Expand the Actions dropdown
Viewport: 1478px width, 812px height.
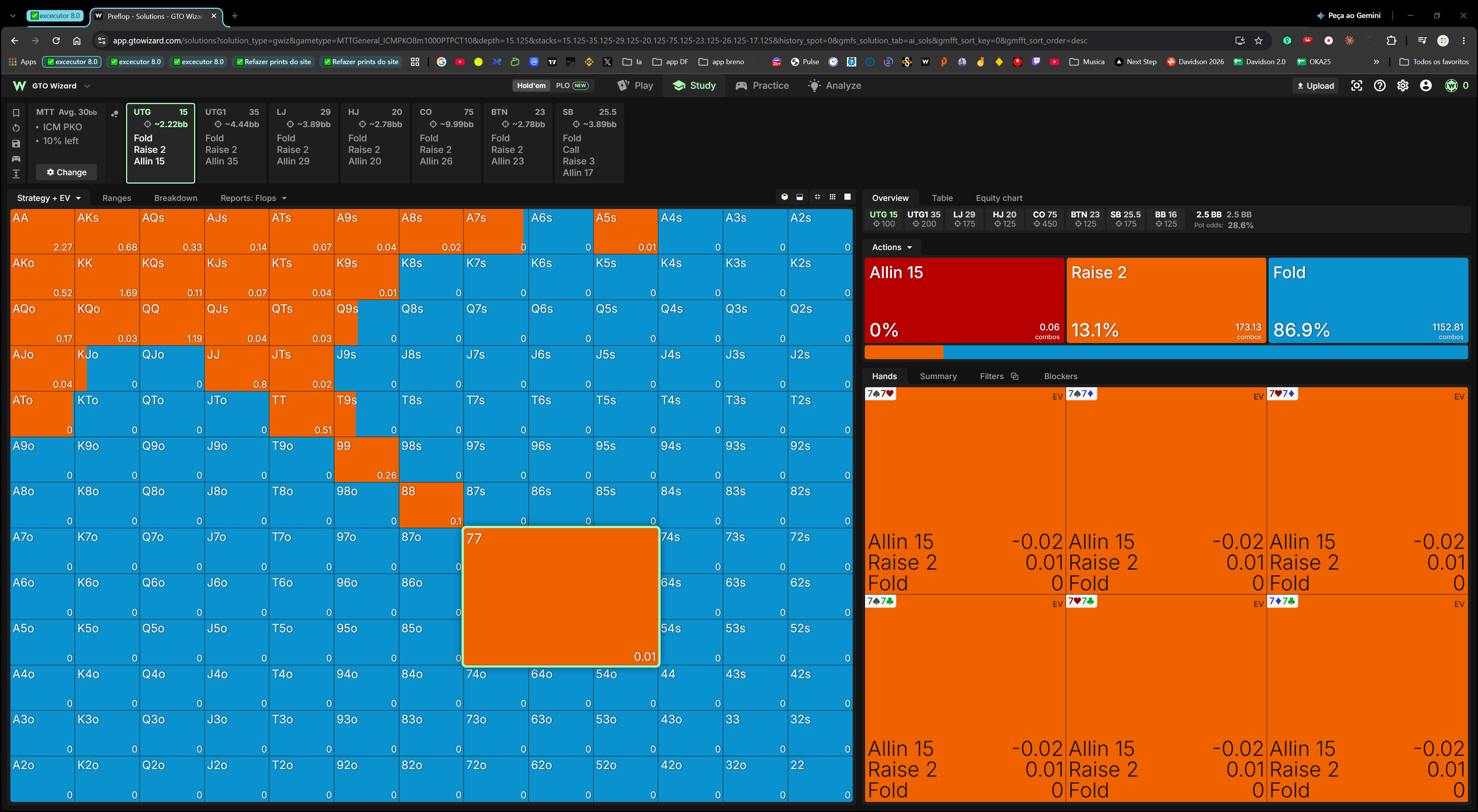pos(892,247)
